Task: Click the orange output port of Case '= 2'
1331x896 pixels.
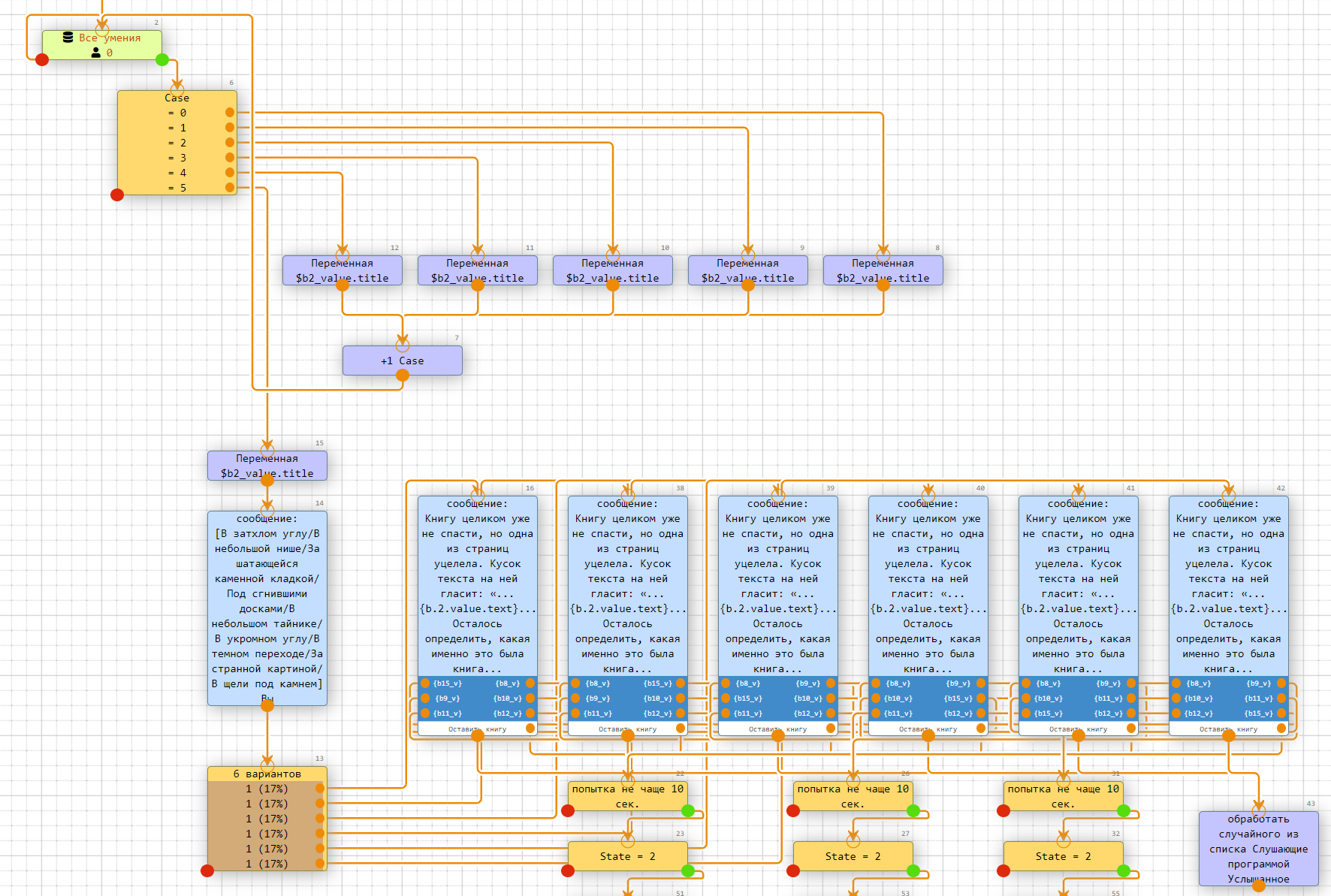Action: [230, 143]
